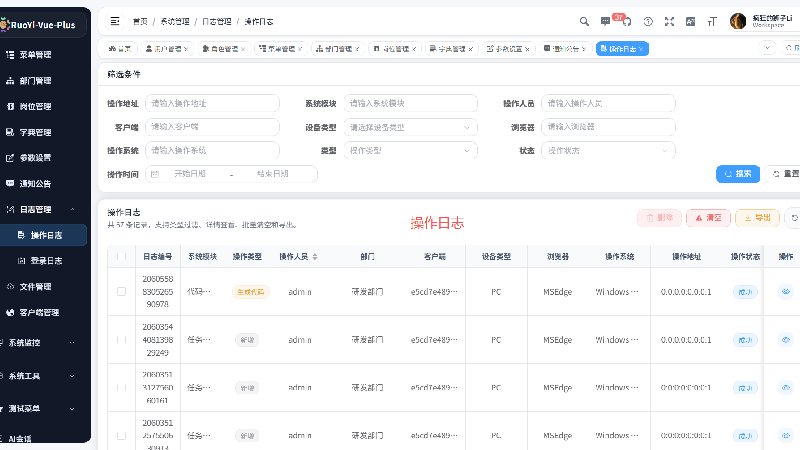Expand the 系统工具 sidebar group
800x450 pixels.
pyautogui.click(x=43, y=376)
